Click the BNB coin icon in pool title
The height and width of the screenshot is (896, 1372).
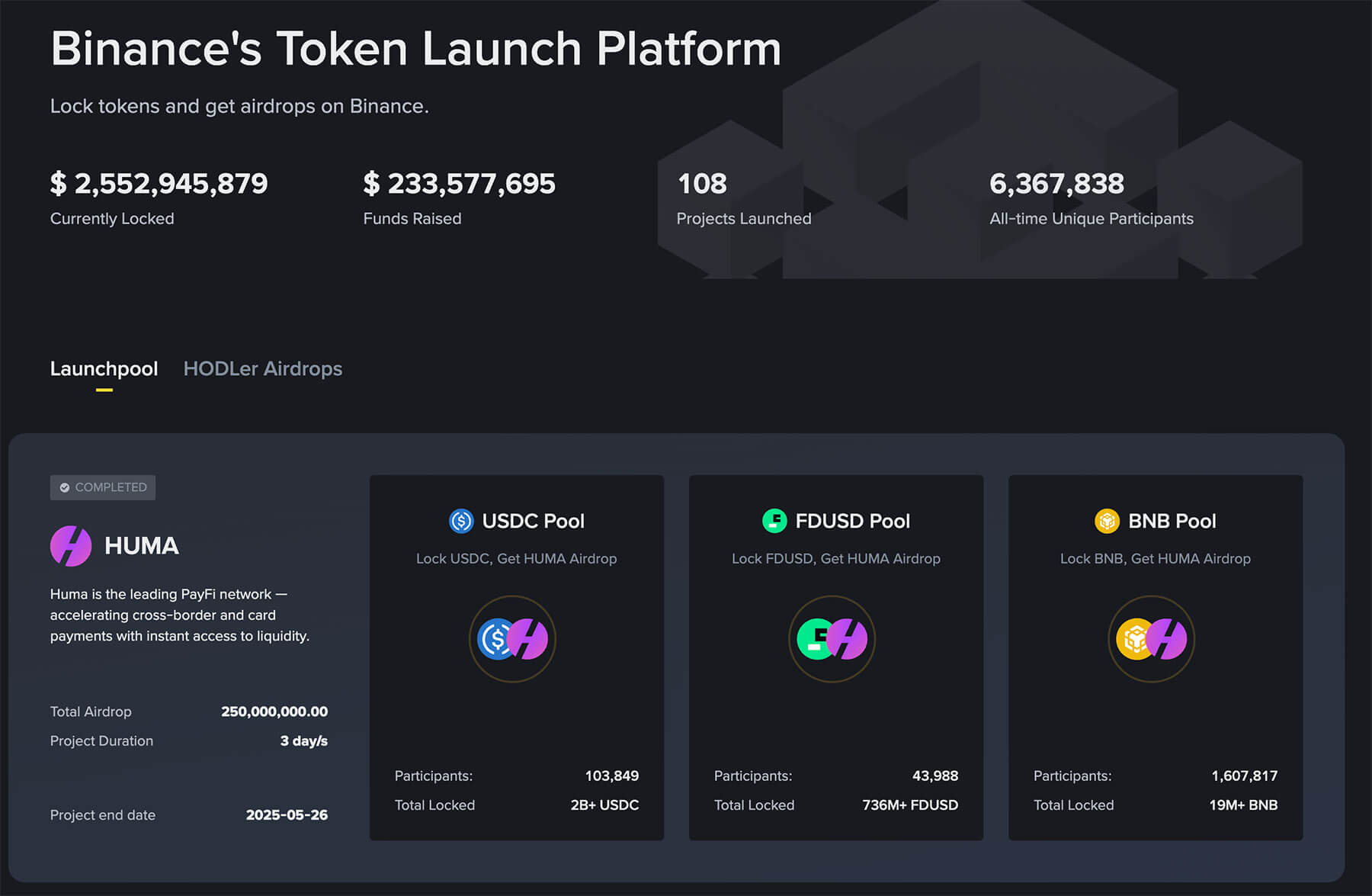coord(1107,521)
